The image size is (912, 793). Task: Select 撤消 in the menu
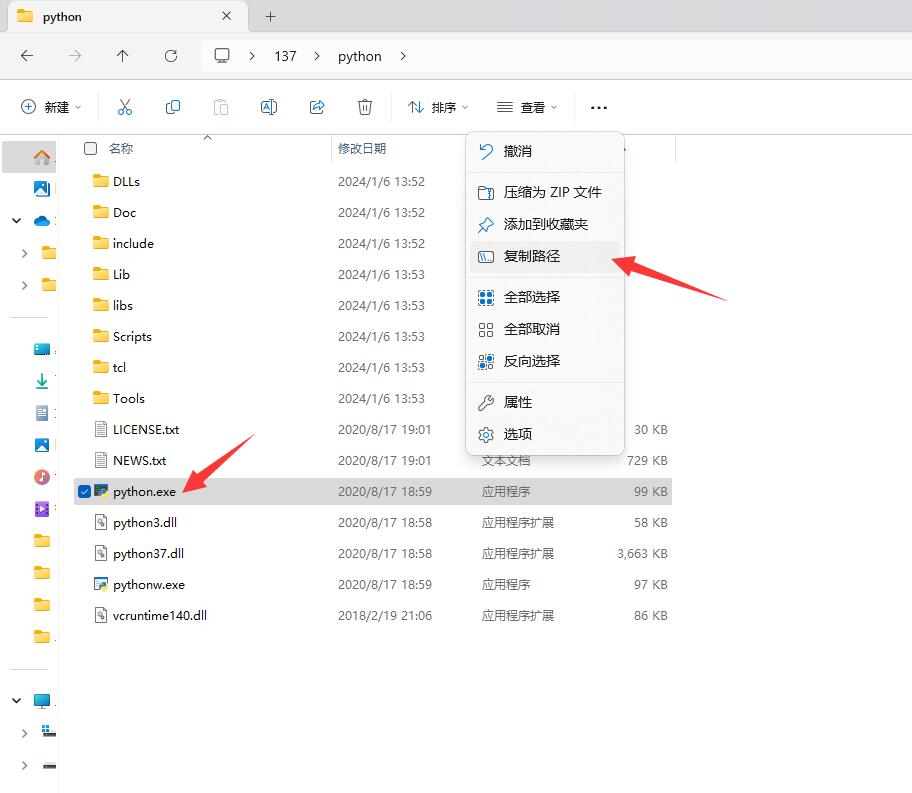pos(545,151)
